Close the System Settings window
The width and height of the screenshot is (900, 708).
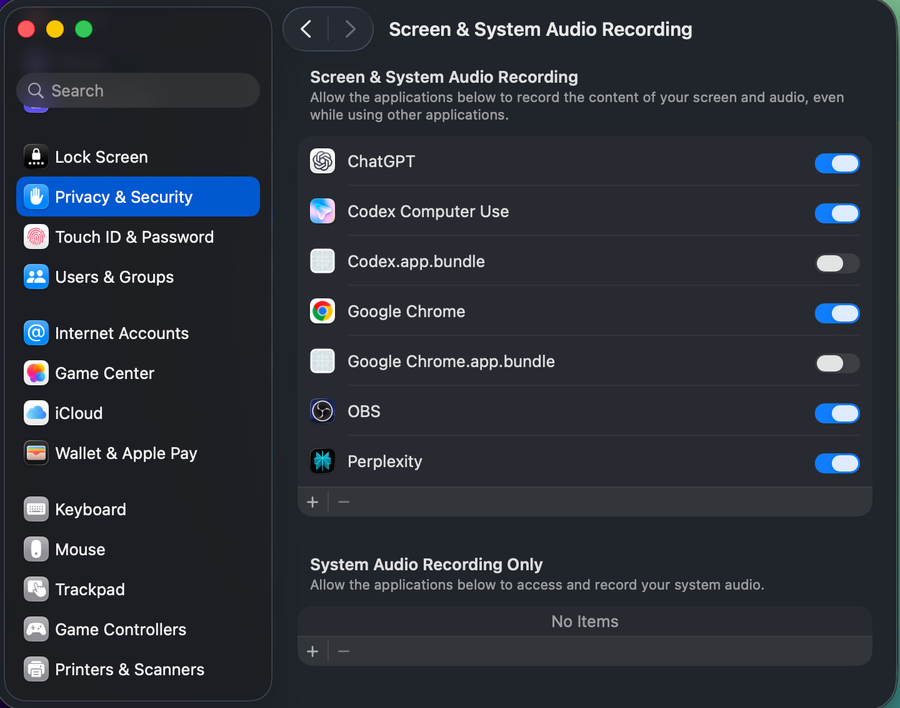pos(26,29)
